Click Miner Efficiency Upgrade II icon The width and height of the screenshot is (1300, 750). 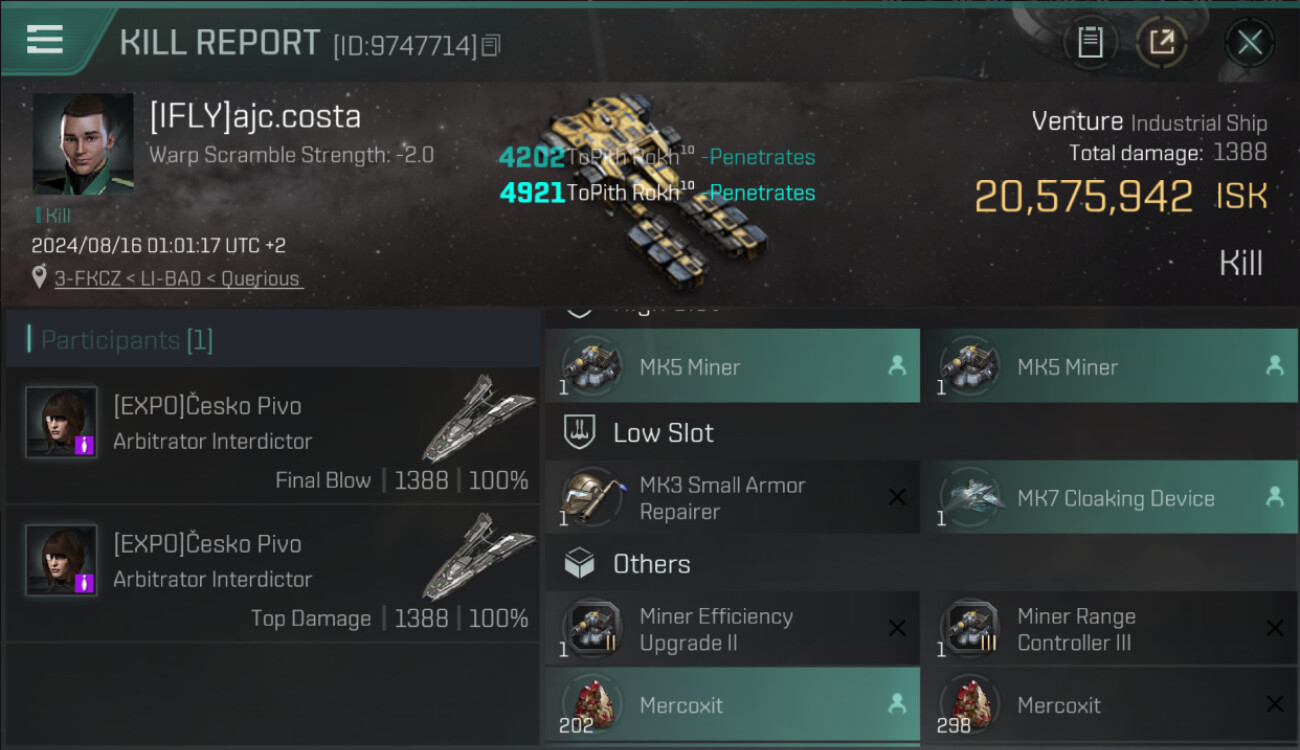click(590, 629)
